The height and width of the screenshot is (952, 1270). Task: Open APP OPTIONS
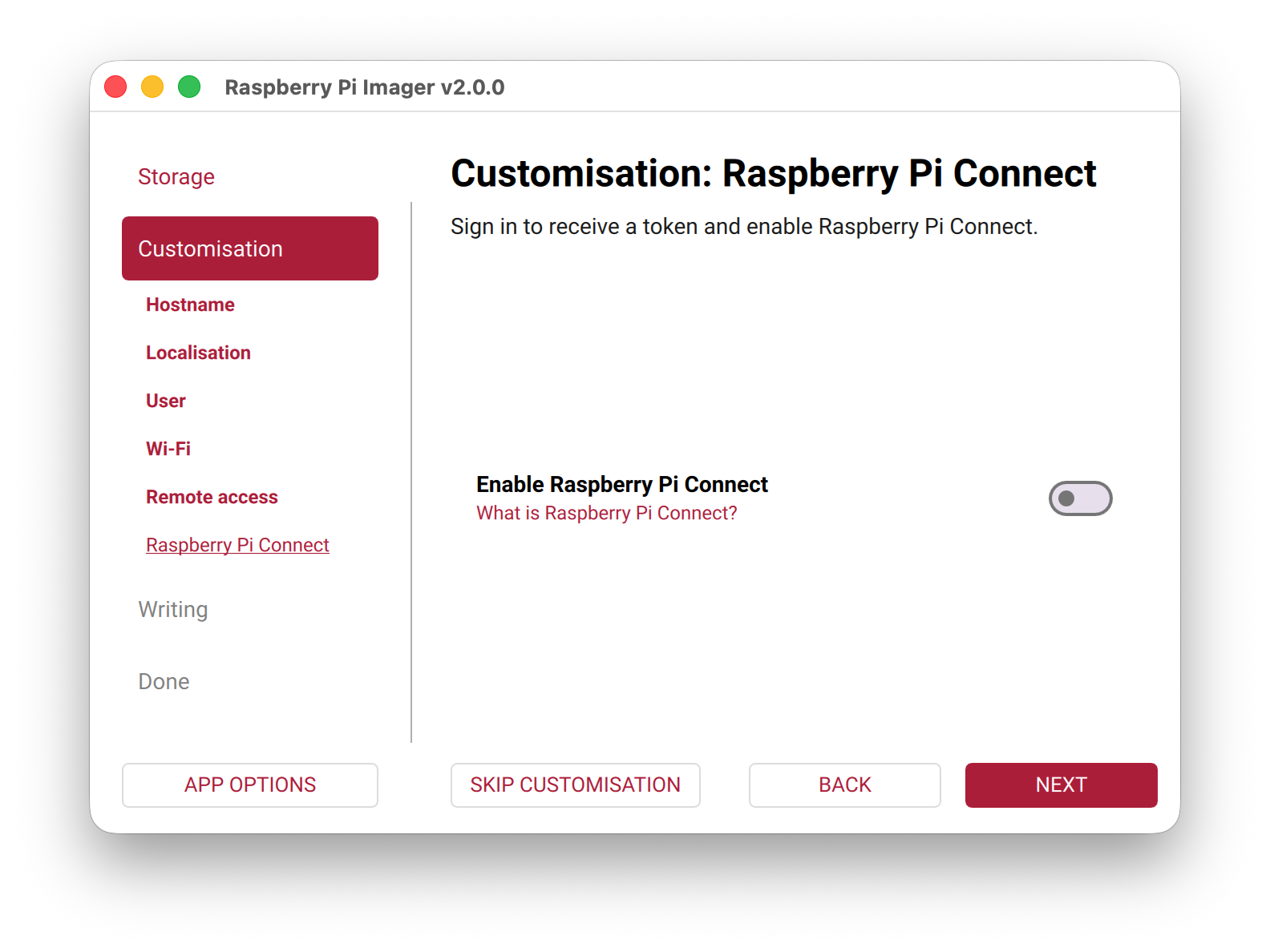[x=250, y=785]
